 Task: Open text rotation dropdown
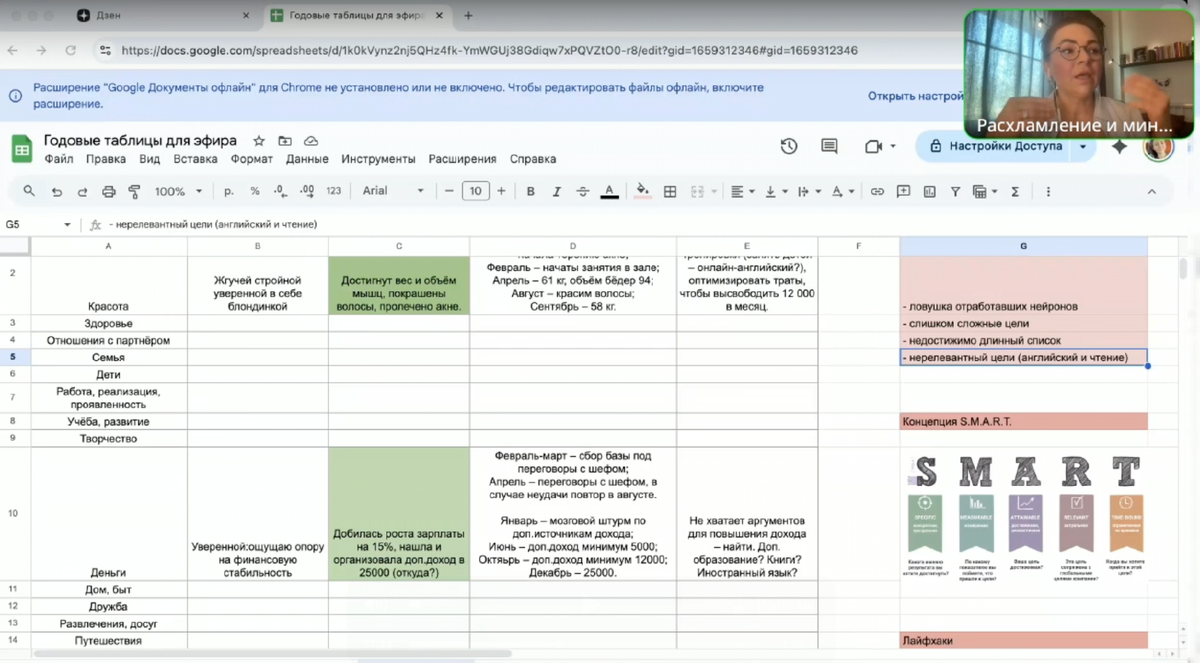tap(844, 191)
